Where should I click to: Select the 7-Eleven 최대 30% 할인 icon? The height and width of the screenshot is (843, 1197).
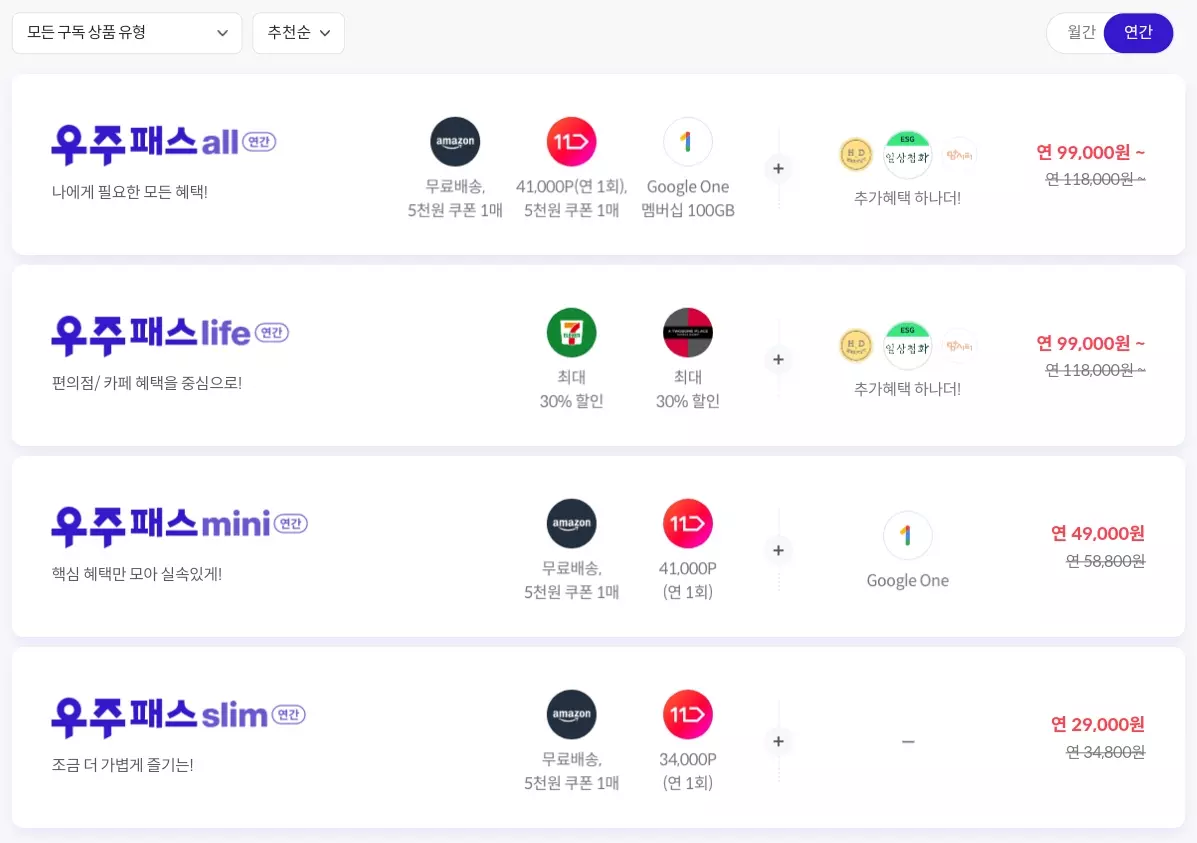coord(571,332)
